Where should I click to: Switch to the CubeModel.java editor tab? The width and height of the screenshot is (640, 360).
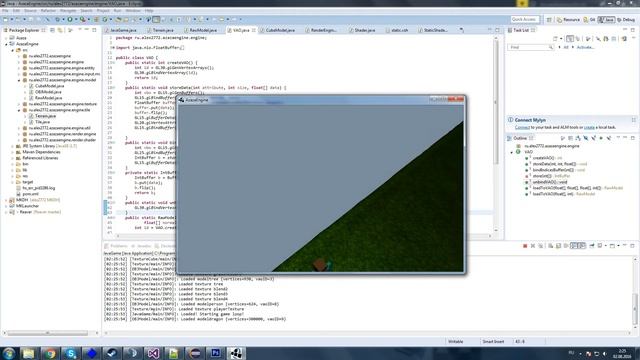point(280,30)
